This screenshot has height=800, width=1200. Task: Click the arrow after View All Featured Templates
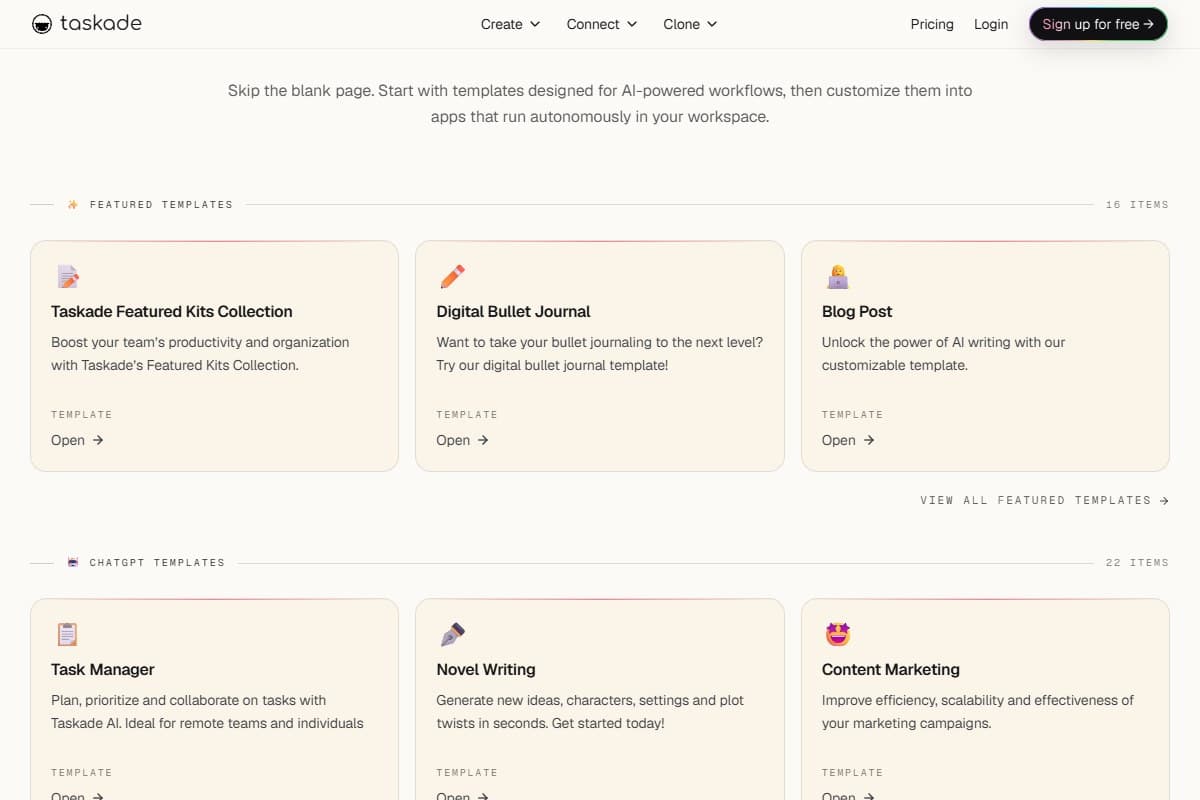1164,500
